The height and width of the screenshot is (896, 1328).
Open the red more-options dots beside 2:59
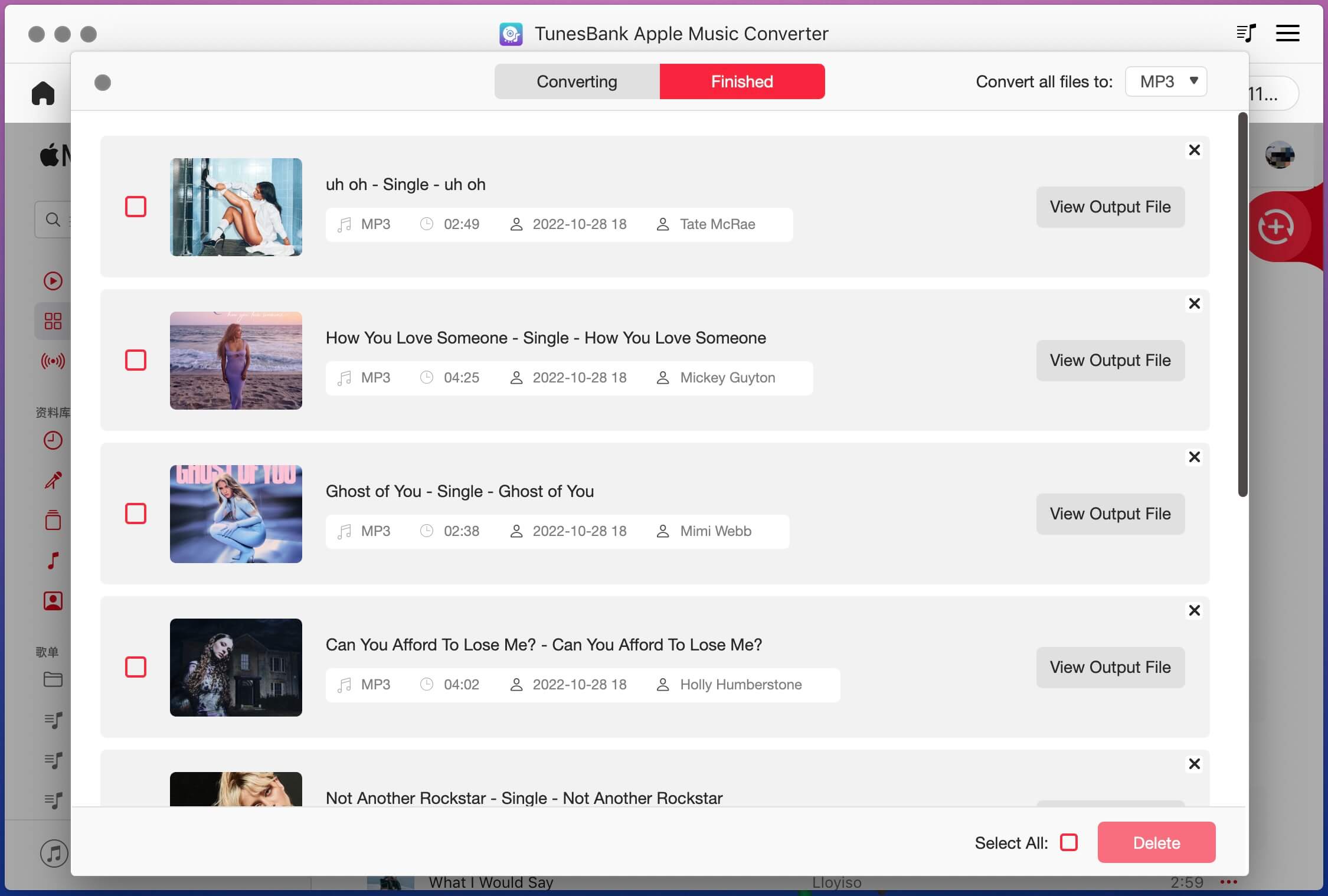(1228, 882)
